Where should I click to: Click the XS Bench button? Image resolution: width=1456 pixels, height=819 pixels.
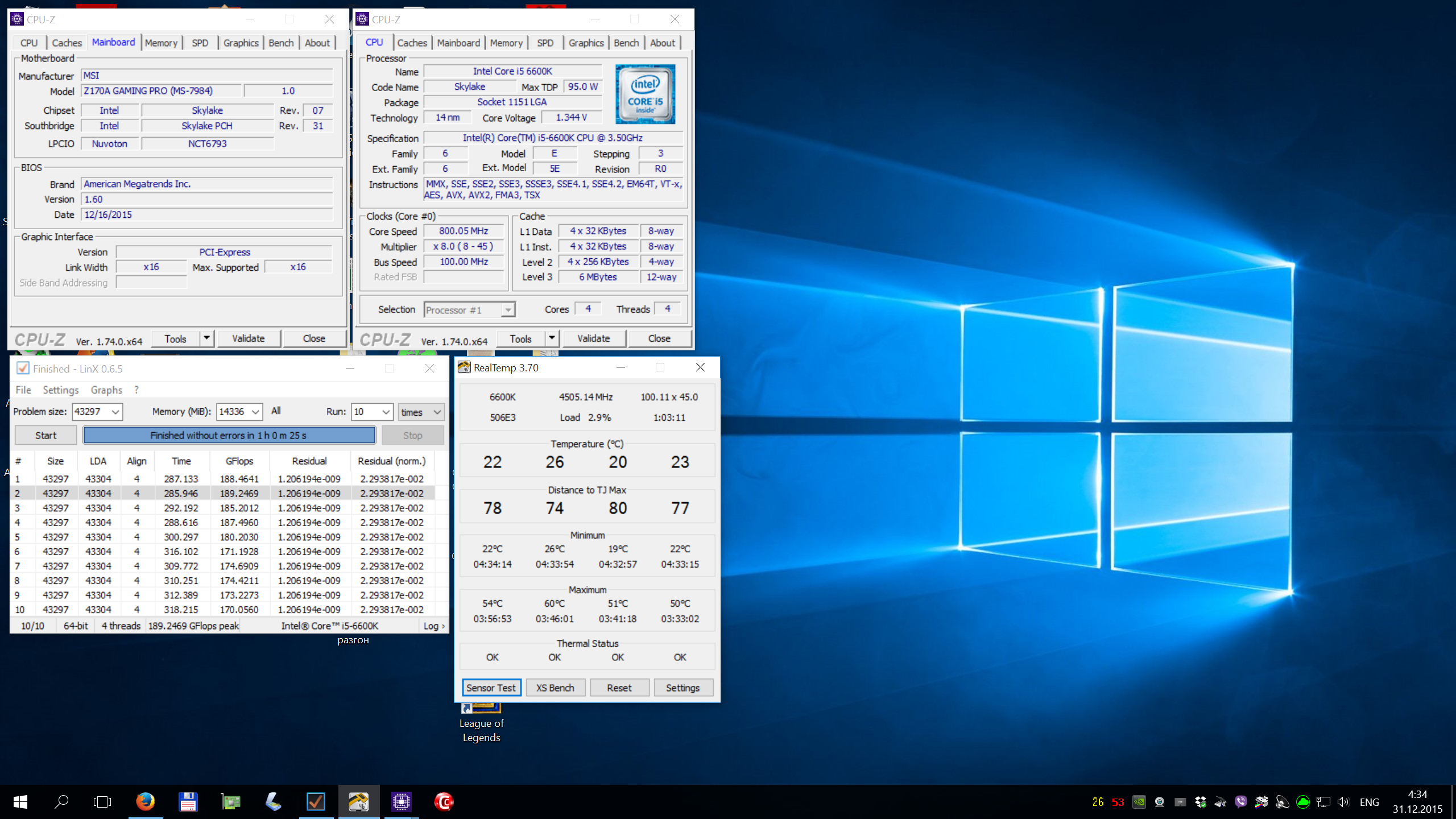555,688
